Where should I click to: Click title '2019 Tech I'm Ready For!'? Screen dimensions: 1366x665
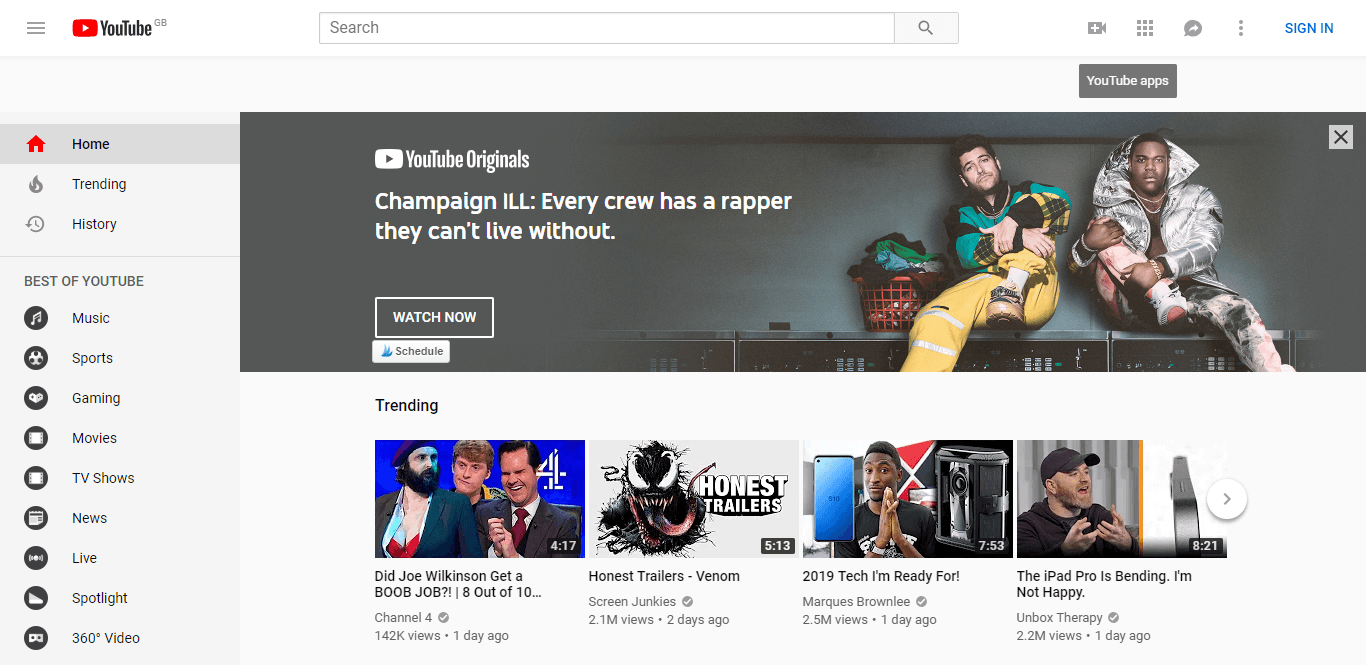(x=881, y=576)
